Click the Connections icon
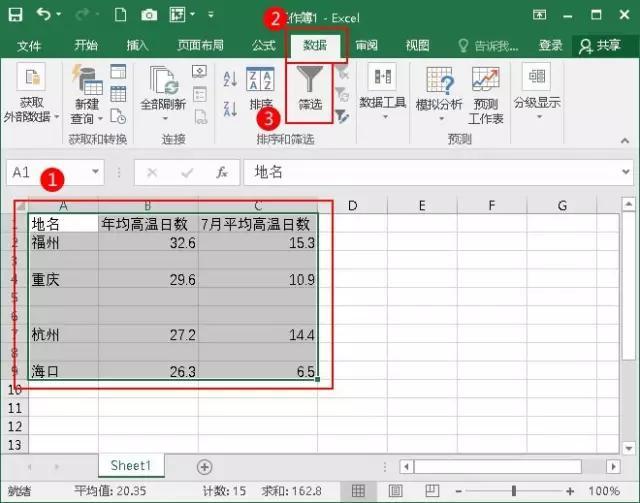The image size is (640, 503). [200, 71]
